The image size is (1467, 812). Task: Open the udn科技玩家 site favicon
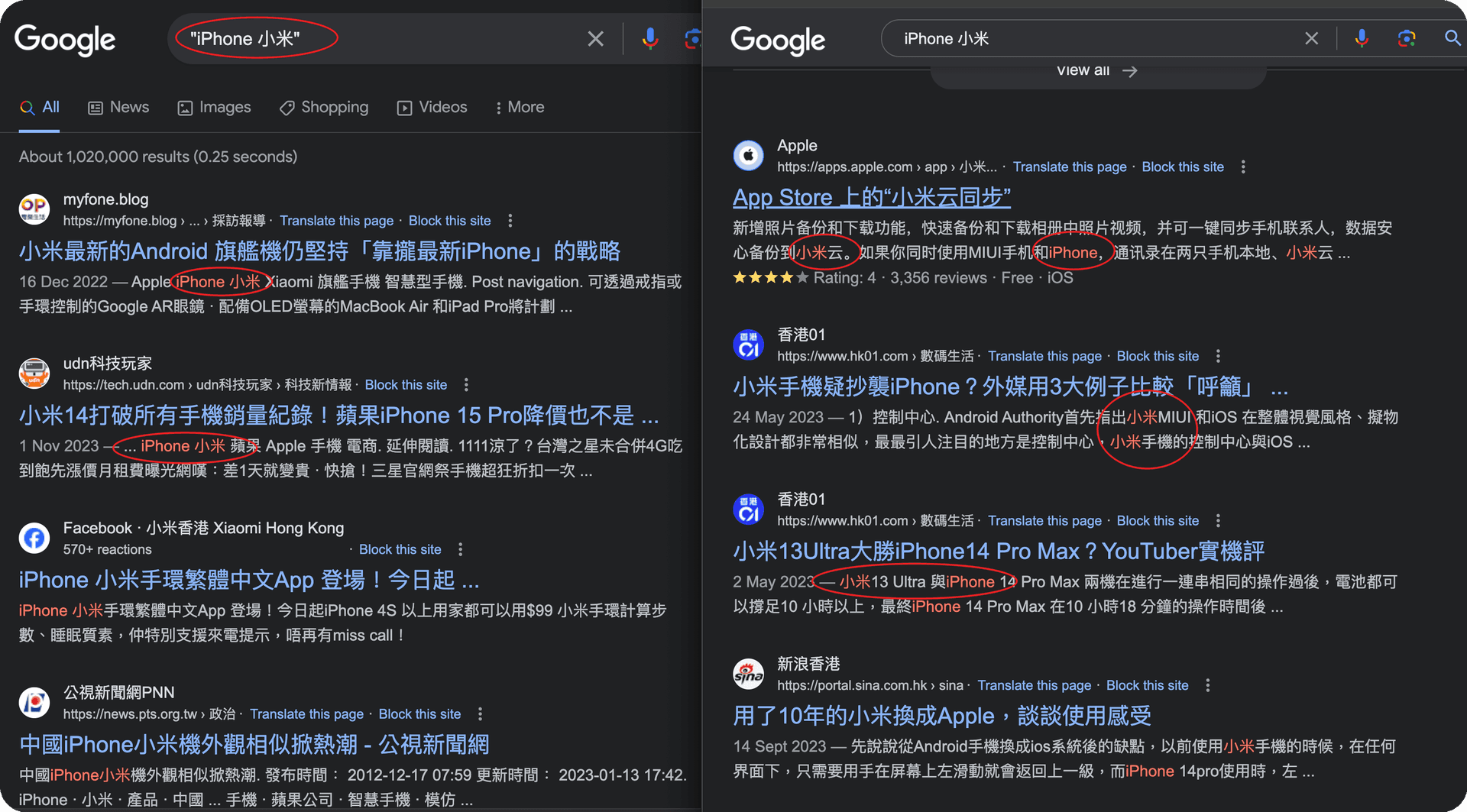tap(34, 373)
